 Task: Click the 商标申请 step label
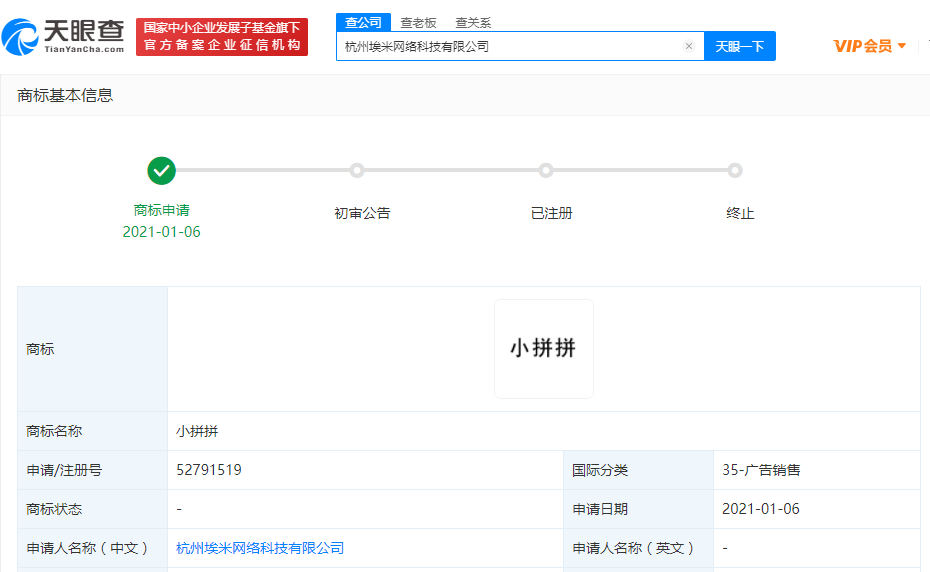click(161, 211)
